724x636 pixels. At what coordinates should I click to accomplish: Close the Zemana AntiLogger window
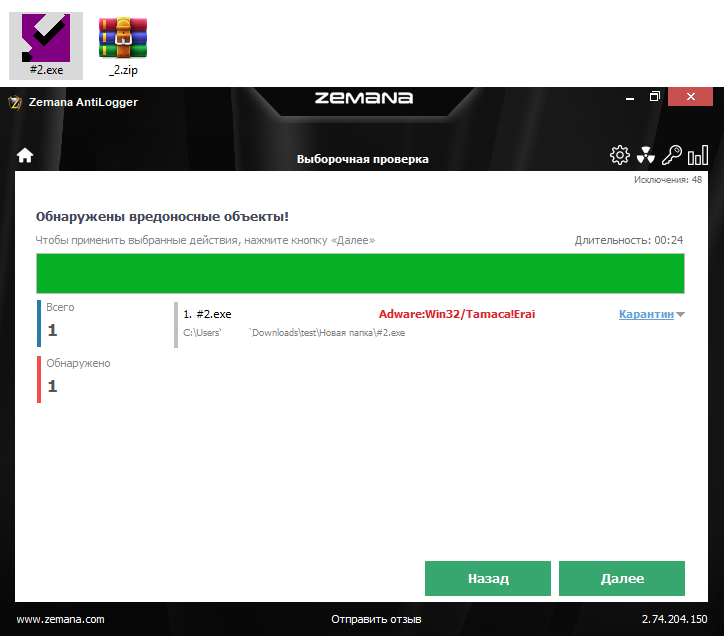(x=690, y=97)
